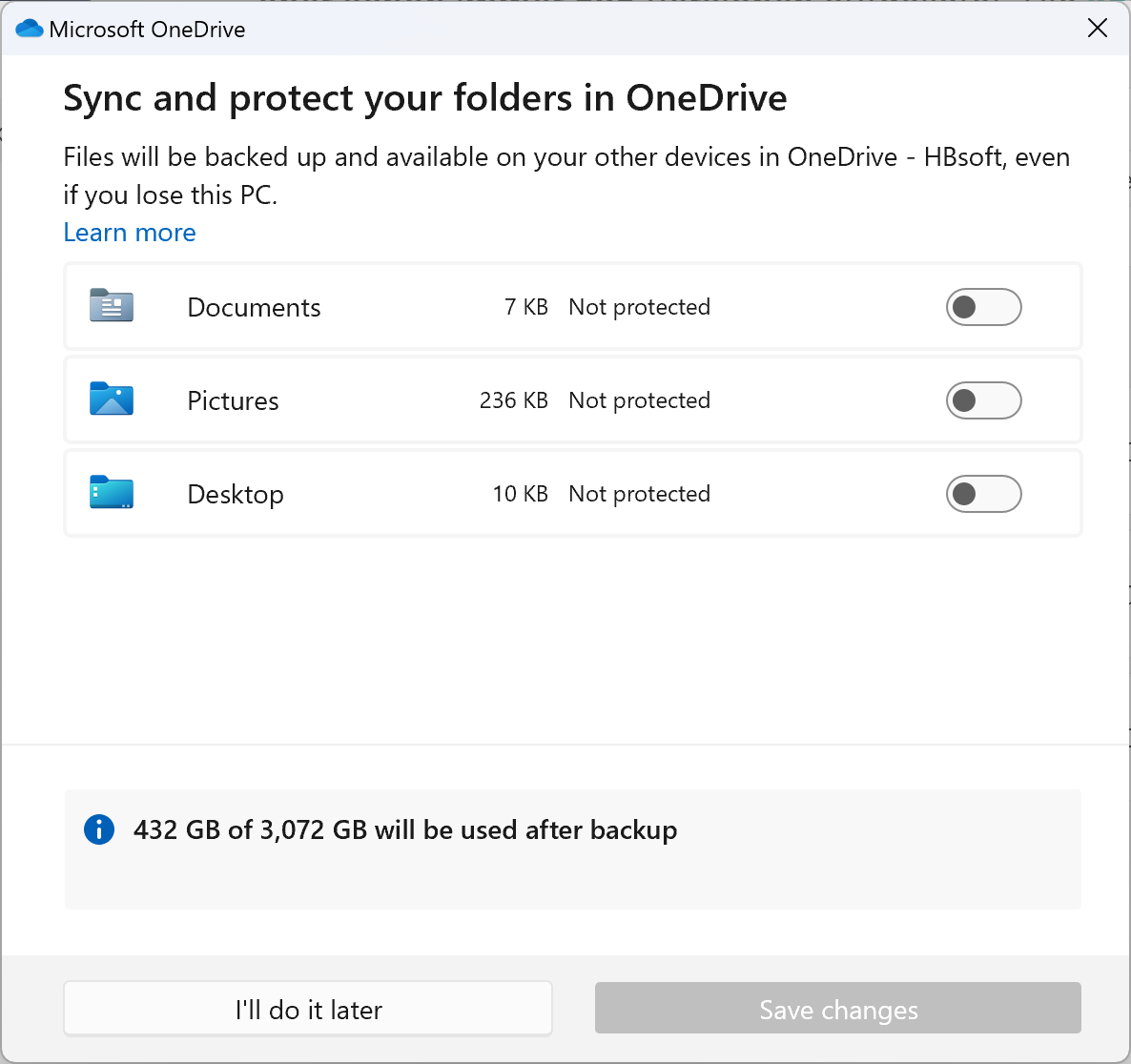Image resolution: width=1131 pixels, height=1064 pixels.
Task: Turn on the Pictures folder protection switch
Action: (983, 400)
